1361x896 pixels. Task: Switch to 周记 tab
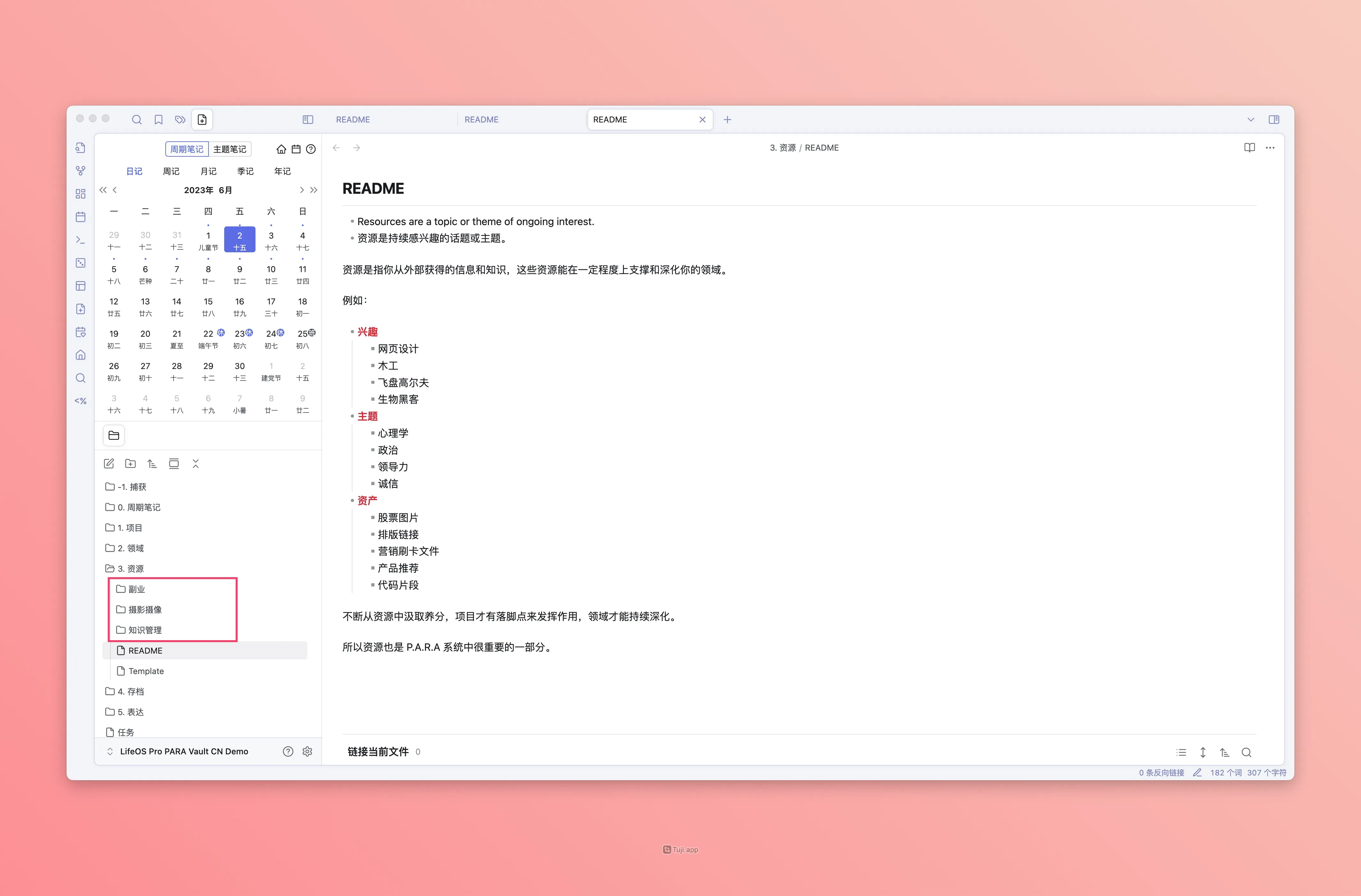click(171, 171)
